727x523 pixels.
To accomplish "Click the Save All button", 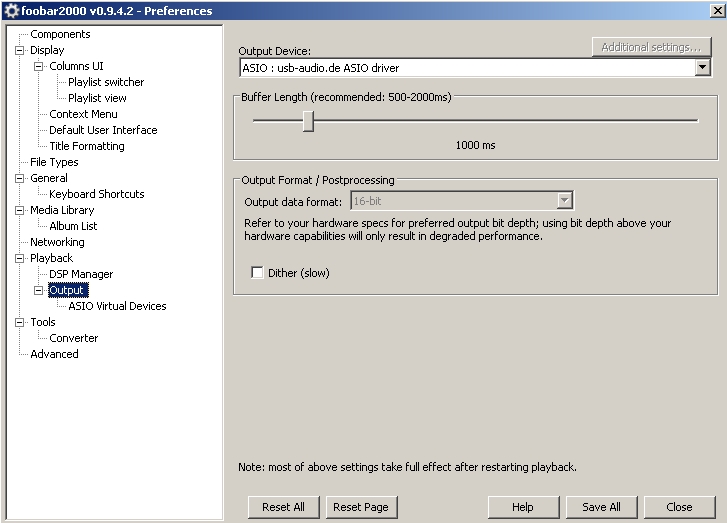I will [x=601, y=507].
